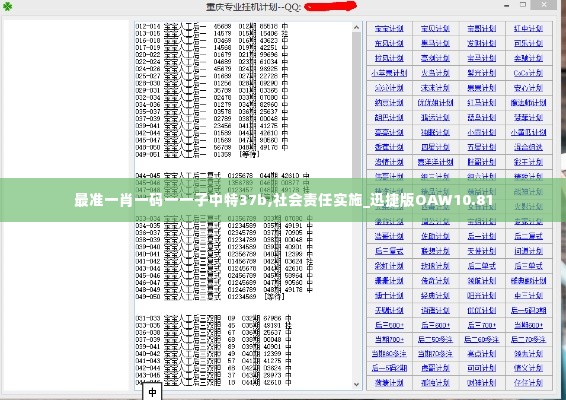Open the 后三复式 link
The width and height of the screenshot is (566, 400).
pyautogui.click(x=389, y=251)
